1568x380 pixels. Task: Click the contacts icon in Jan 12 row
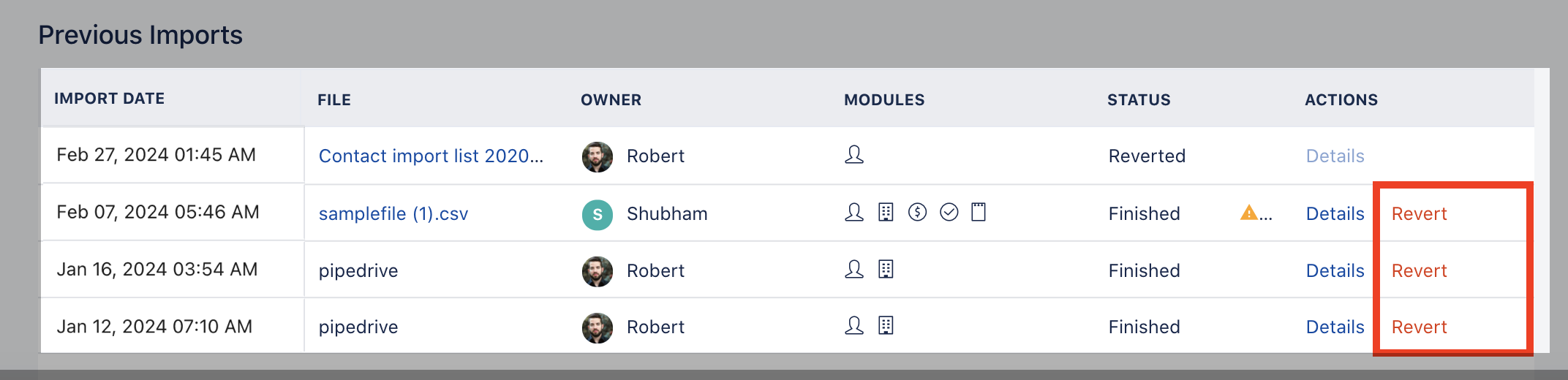(854, 326)
